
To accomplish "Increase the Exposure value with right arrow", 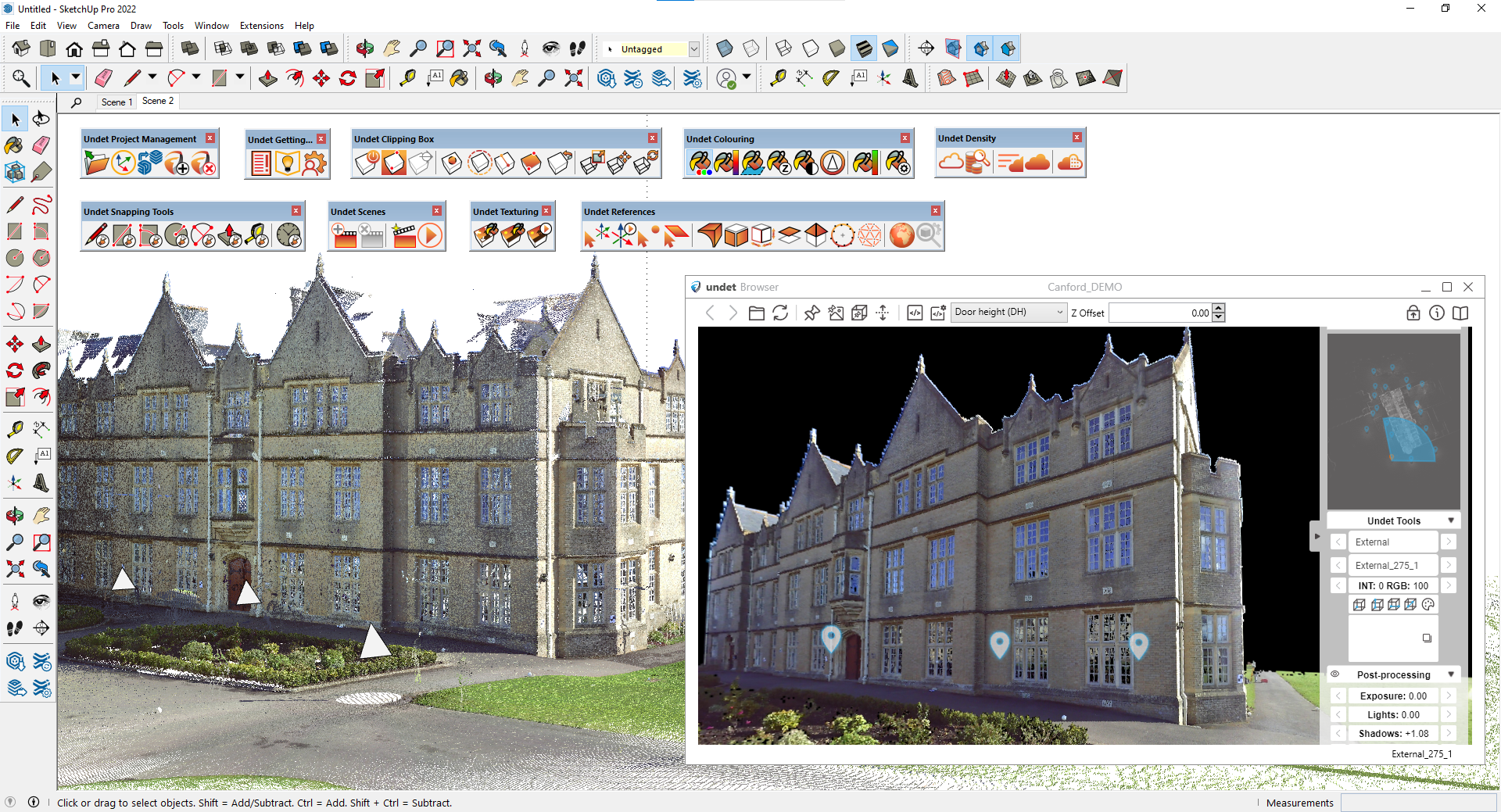I will tap(1449, 696).
